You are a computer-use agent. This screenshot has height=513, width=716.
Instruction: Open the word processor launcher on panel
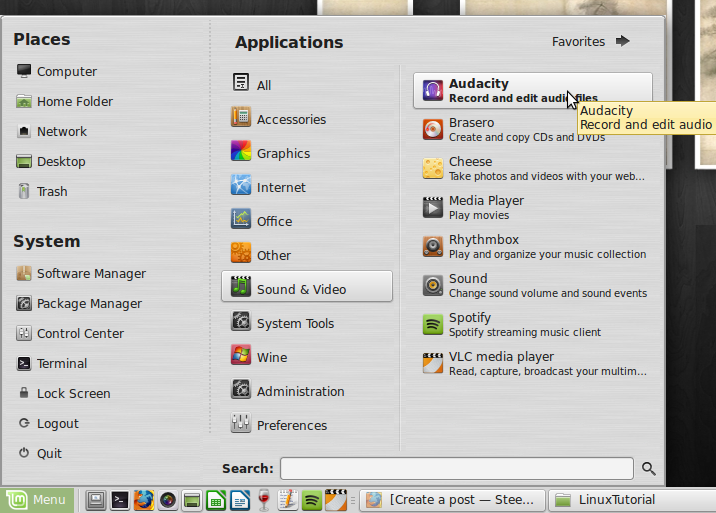(239, 500)
